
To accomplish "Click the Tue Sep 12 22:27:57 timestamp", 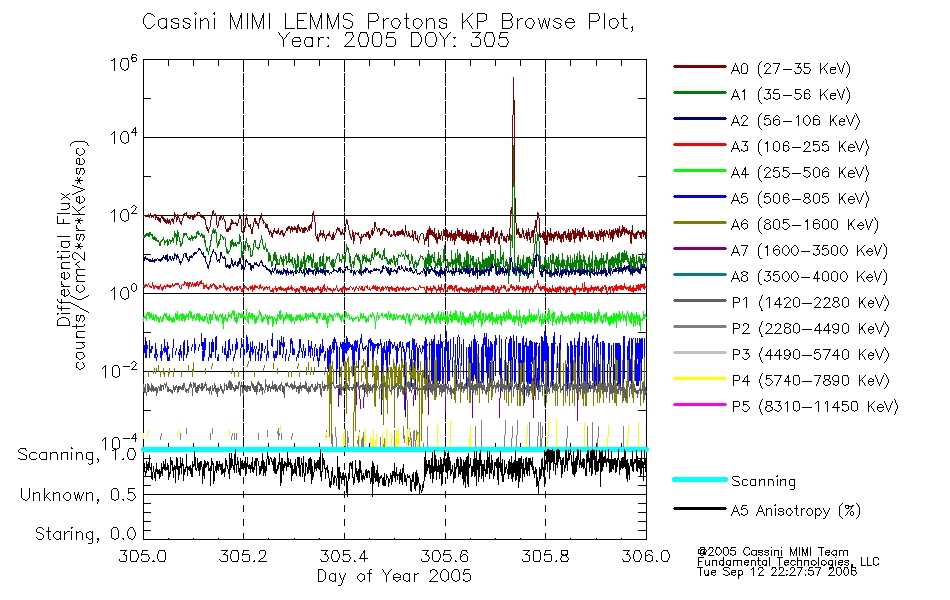I will pos(777,572).
